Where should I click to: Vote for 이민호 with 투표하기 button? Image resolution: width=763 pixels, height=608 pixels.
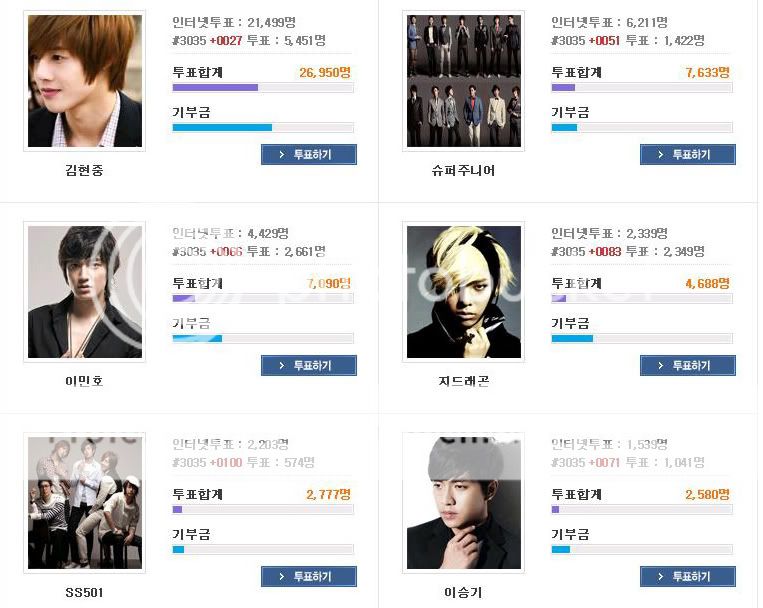click(x=309, y=365)
